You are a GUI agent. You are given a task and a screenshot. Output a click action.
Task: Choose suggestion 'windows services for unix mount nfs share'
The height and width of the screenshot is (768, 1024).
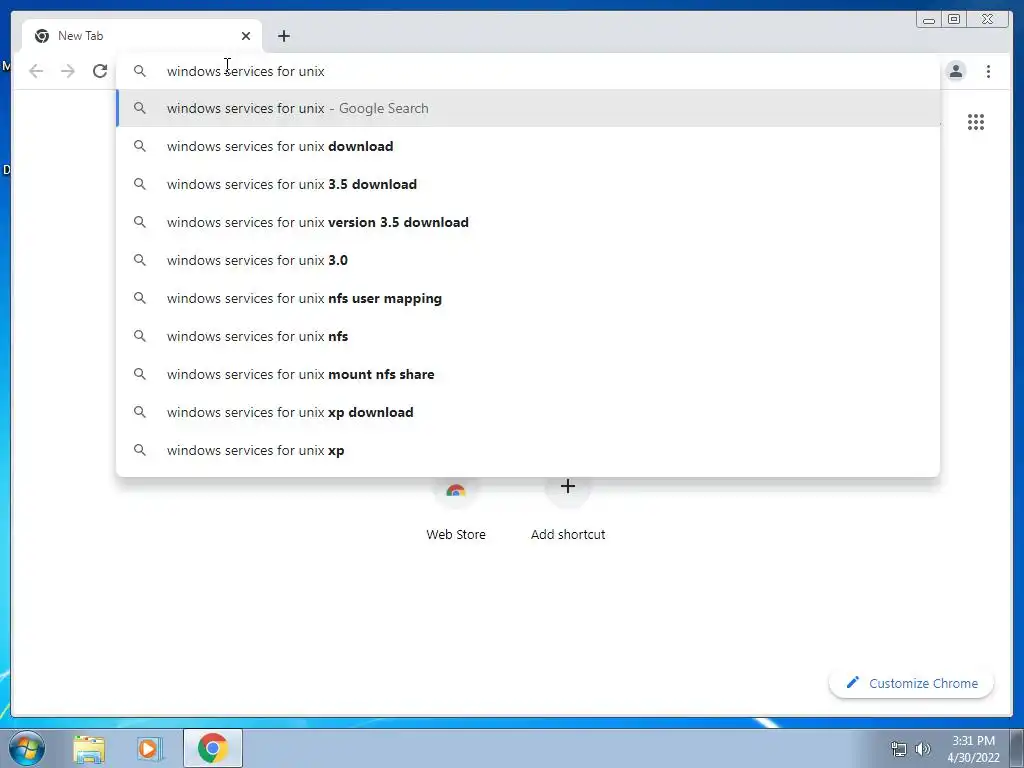coord(528,374)
